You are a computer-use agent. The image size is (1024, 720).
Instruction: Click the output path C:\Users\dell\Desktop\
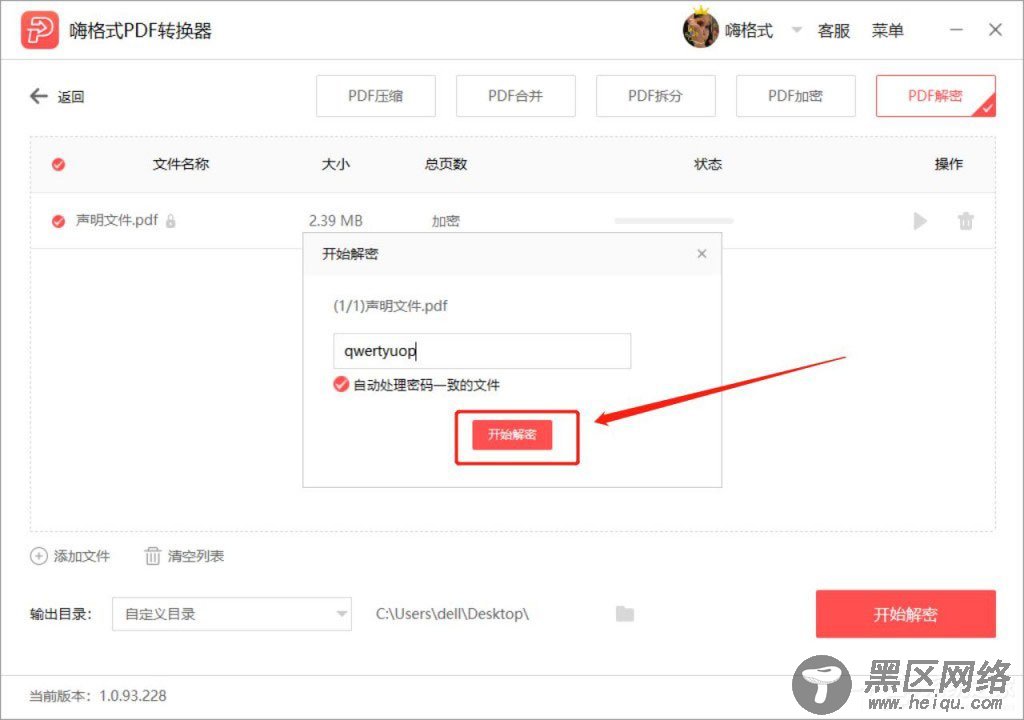pyautogui.click(x=453, y=614)
